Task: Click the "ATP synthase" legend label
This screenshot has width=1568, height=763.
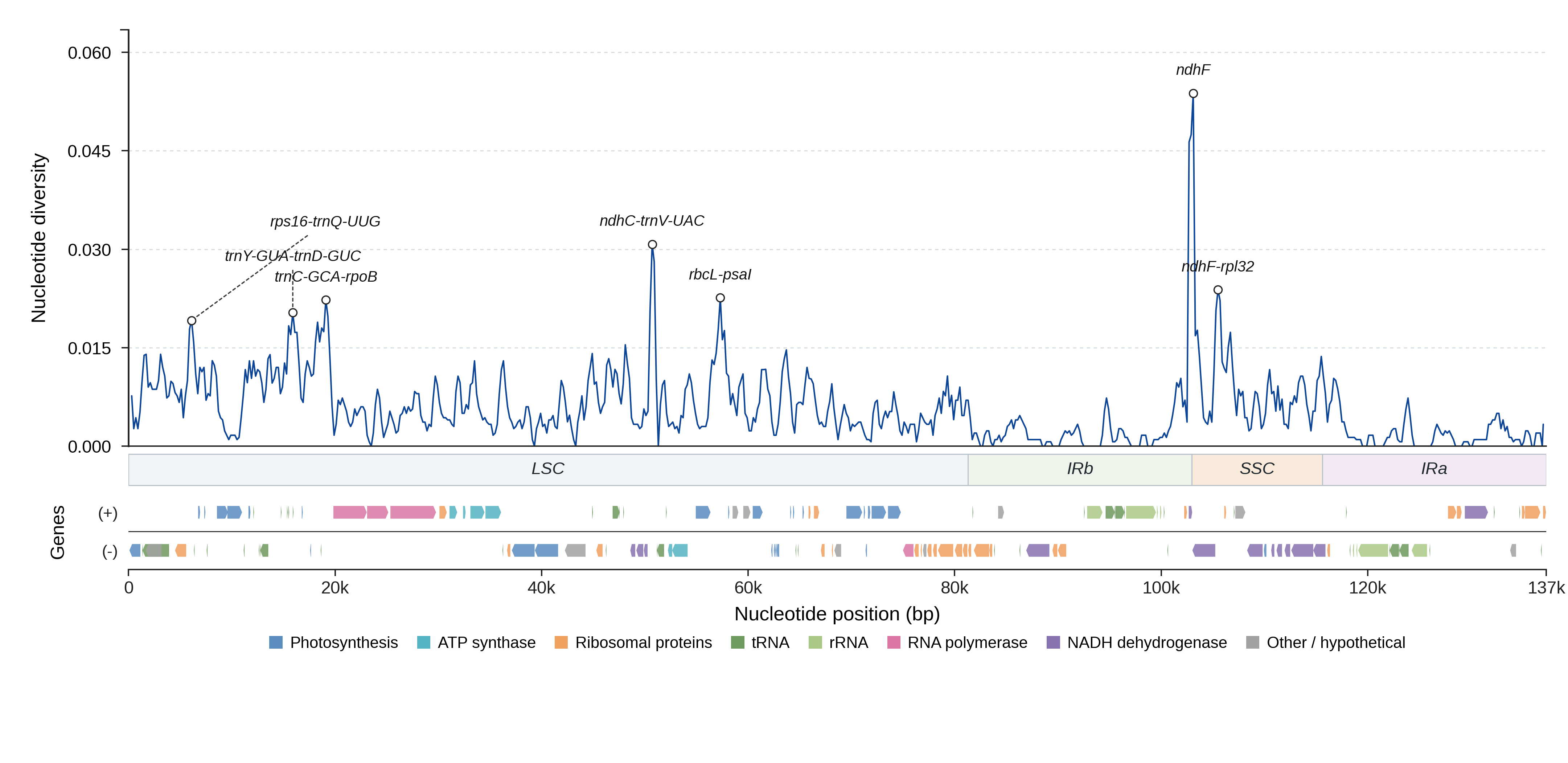Action: (x=487, y=642)
